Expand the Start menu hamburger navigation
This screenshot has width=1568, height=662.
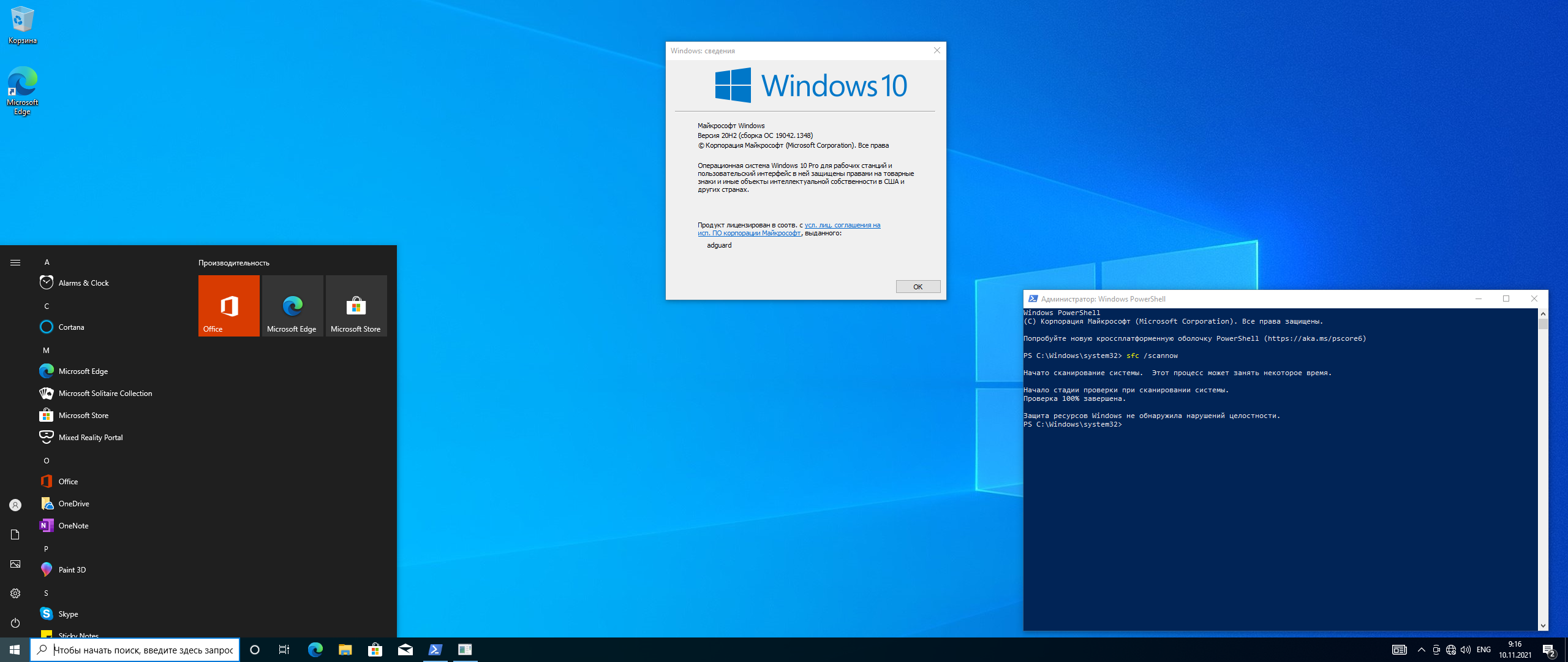pyautogui.click(x=15, y=262)
